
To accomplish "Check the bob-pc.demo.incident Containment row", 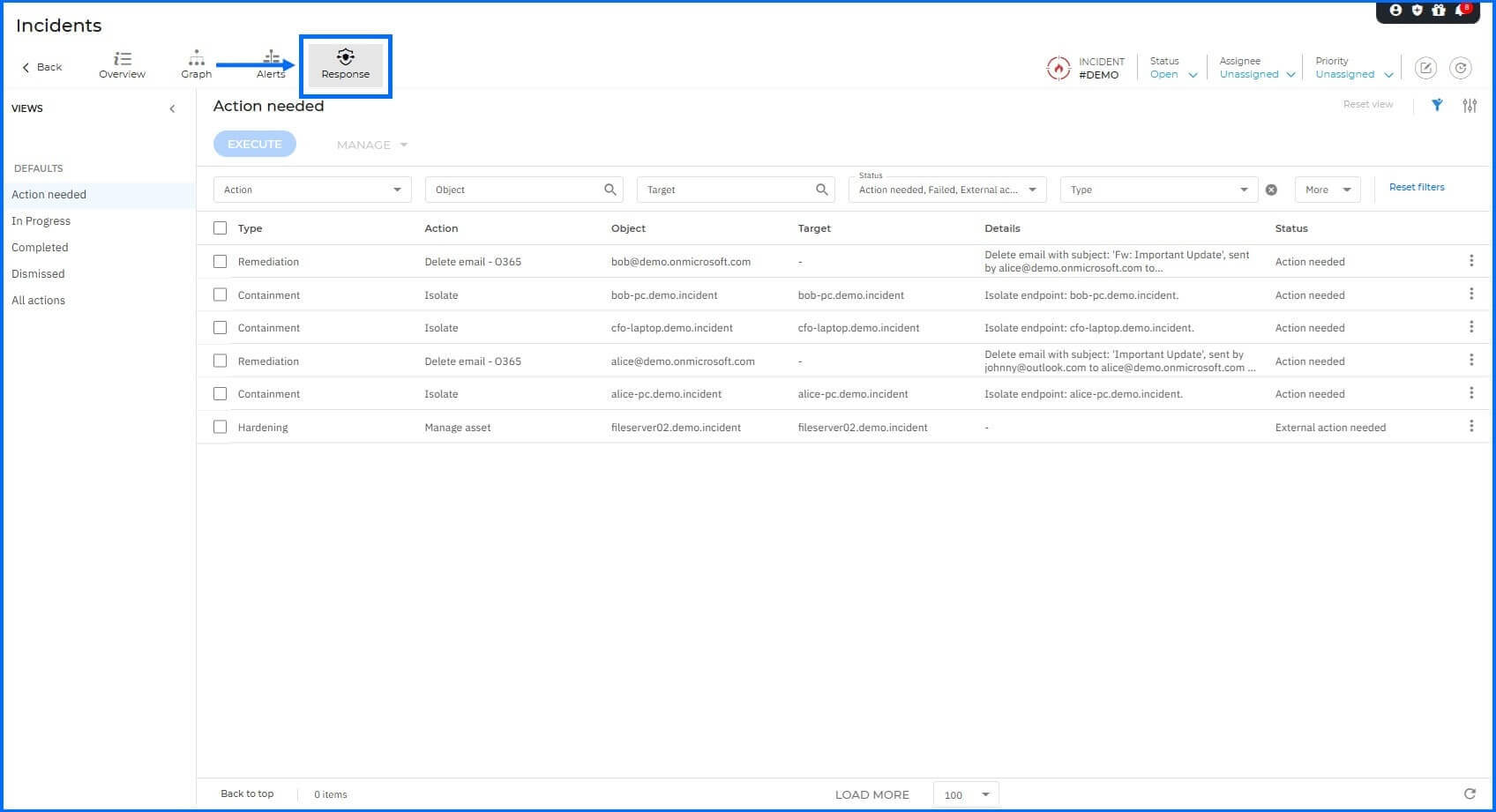I will (x=220, y=294).
